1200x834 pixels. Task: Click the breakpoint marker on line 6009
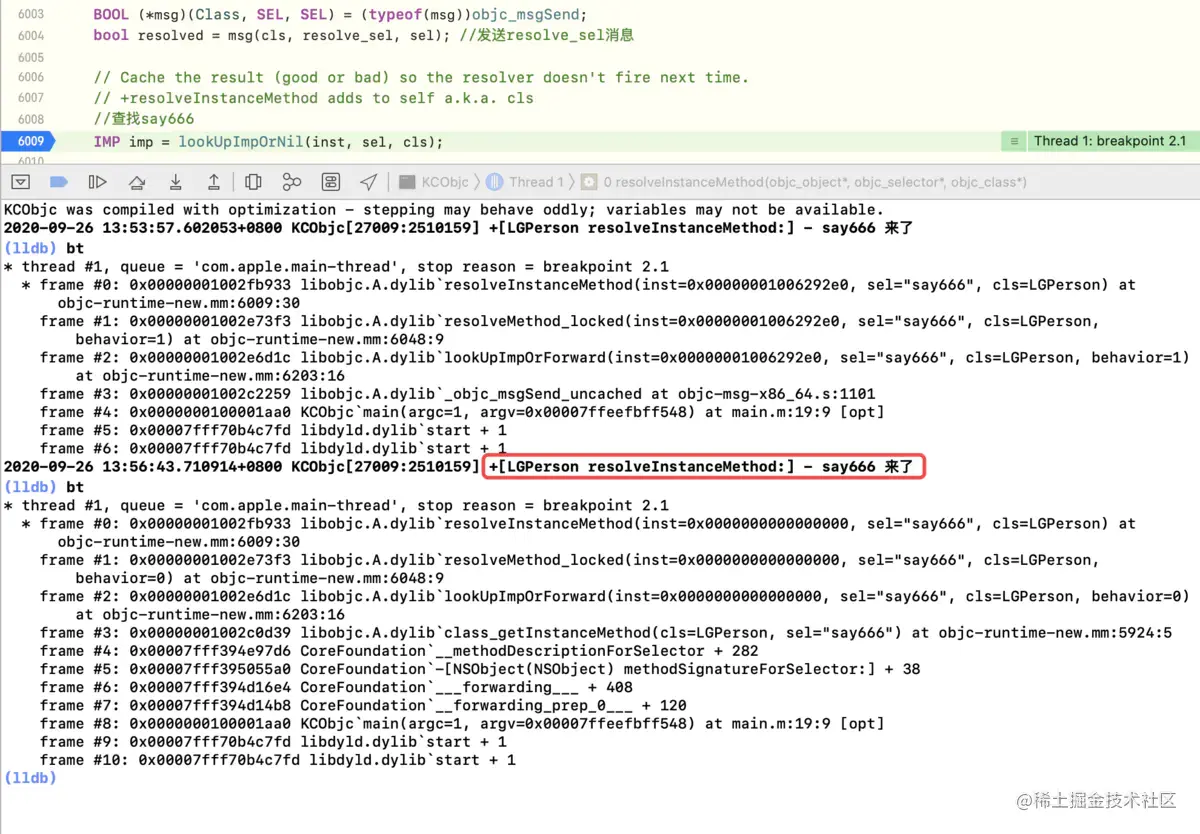click(x=31, y=141)
